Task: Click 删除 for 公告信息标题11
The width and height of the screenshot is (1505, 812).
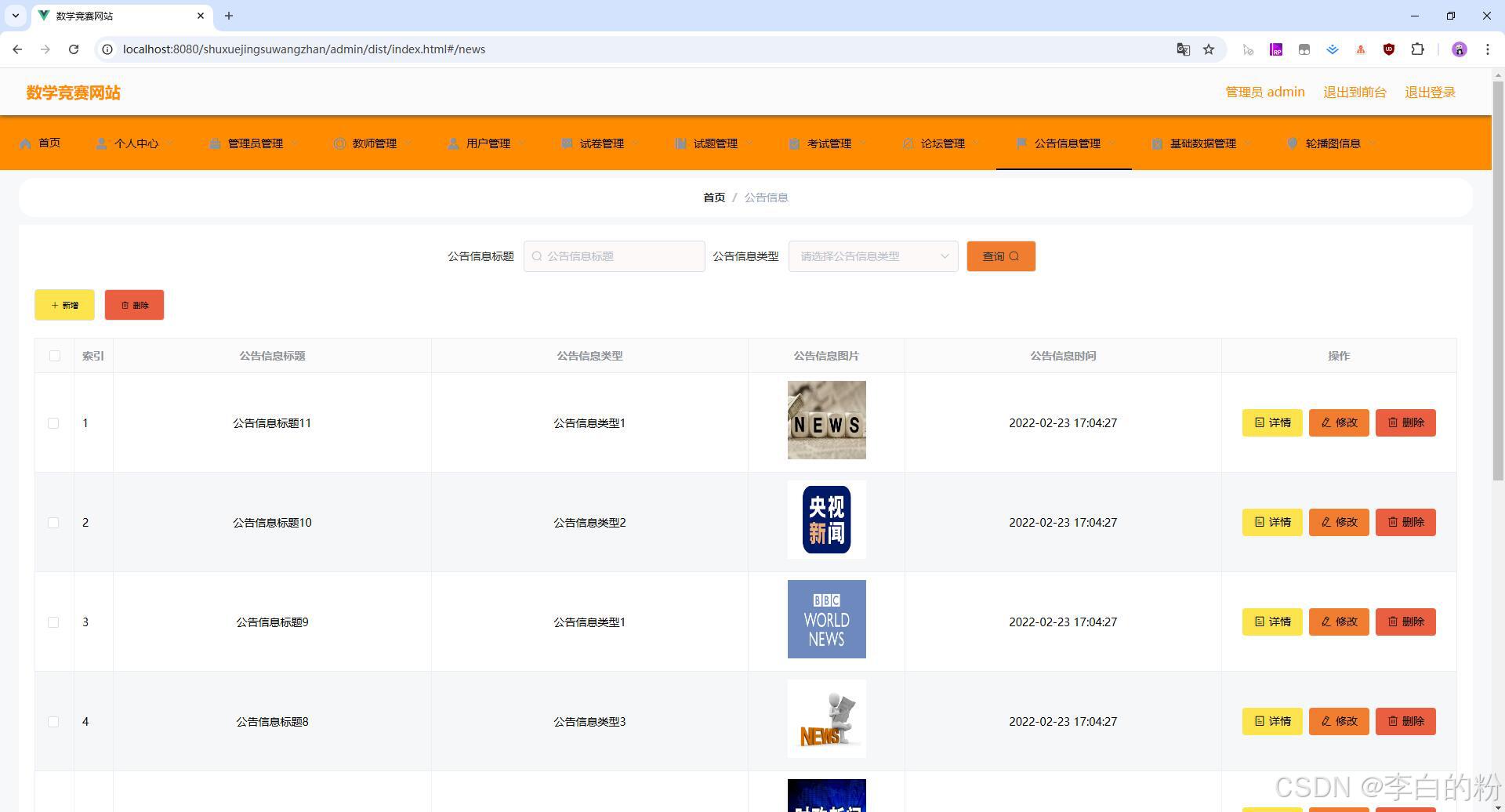Action: tap(1405, 422)
